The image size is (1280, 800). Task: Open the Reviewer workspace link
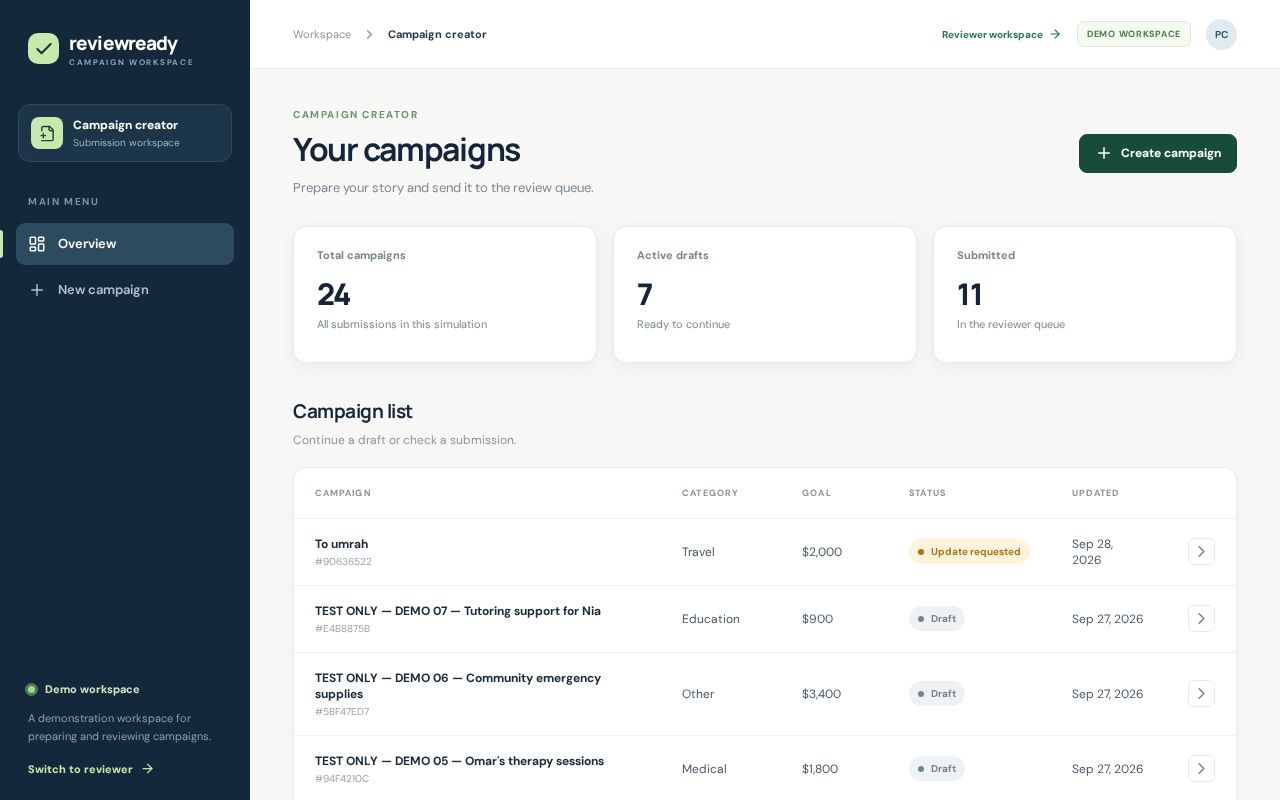coord(1001,34)
